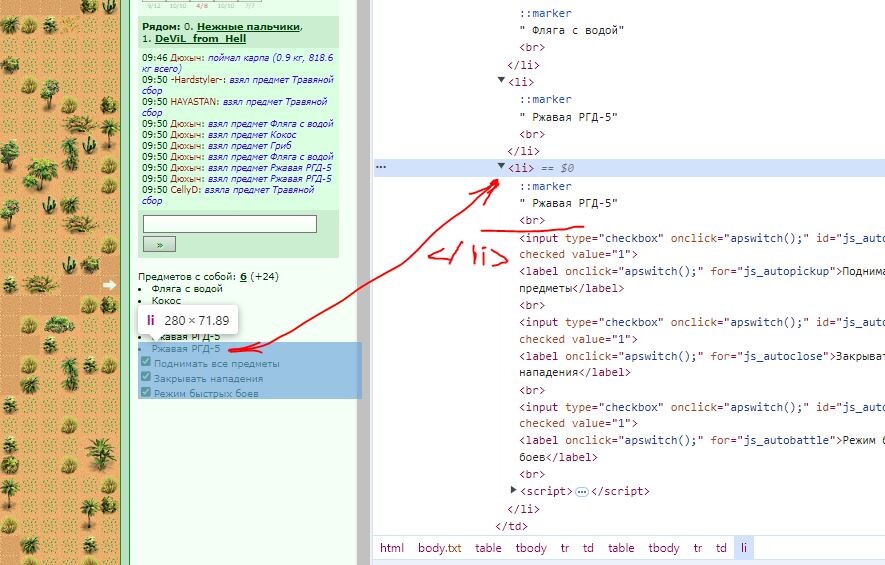Click the Предметов с собой: label

[187, 277]
